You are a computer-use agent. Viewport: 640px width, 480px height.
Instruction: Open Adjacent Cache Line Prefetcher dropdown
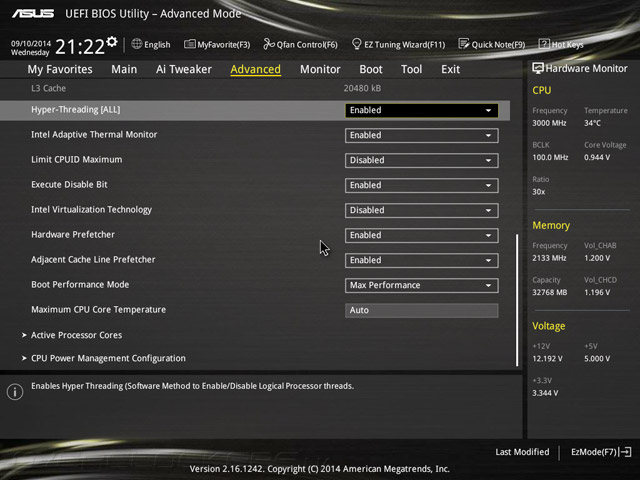(422, 260)
